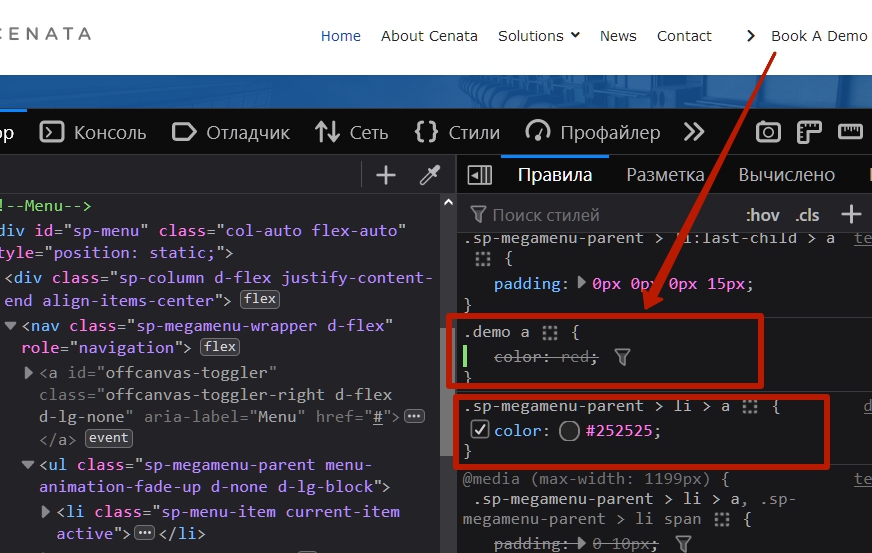Click the eyedropper color picker icon

coord(430,176)
